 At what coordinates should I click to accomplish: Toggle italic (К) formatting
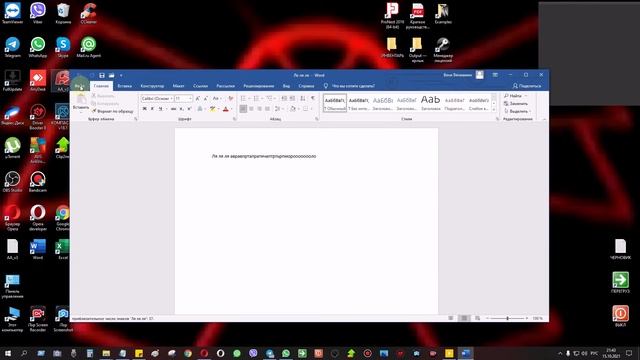coord(152,109)
